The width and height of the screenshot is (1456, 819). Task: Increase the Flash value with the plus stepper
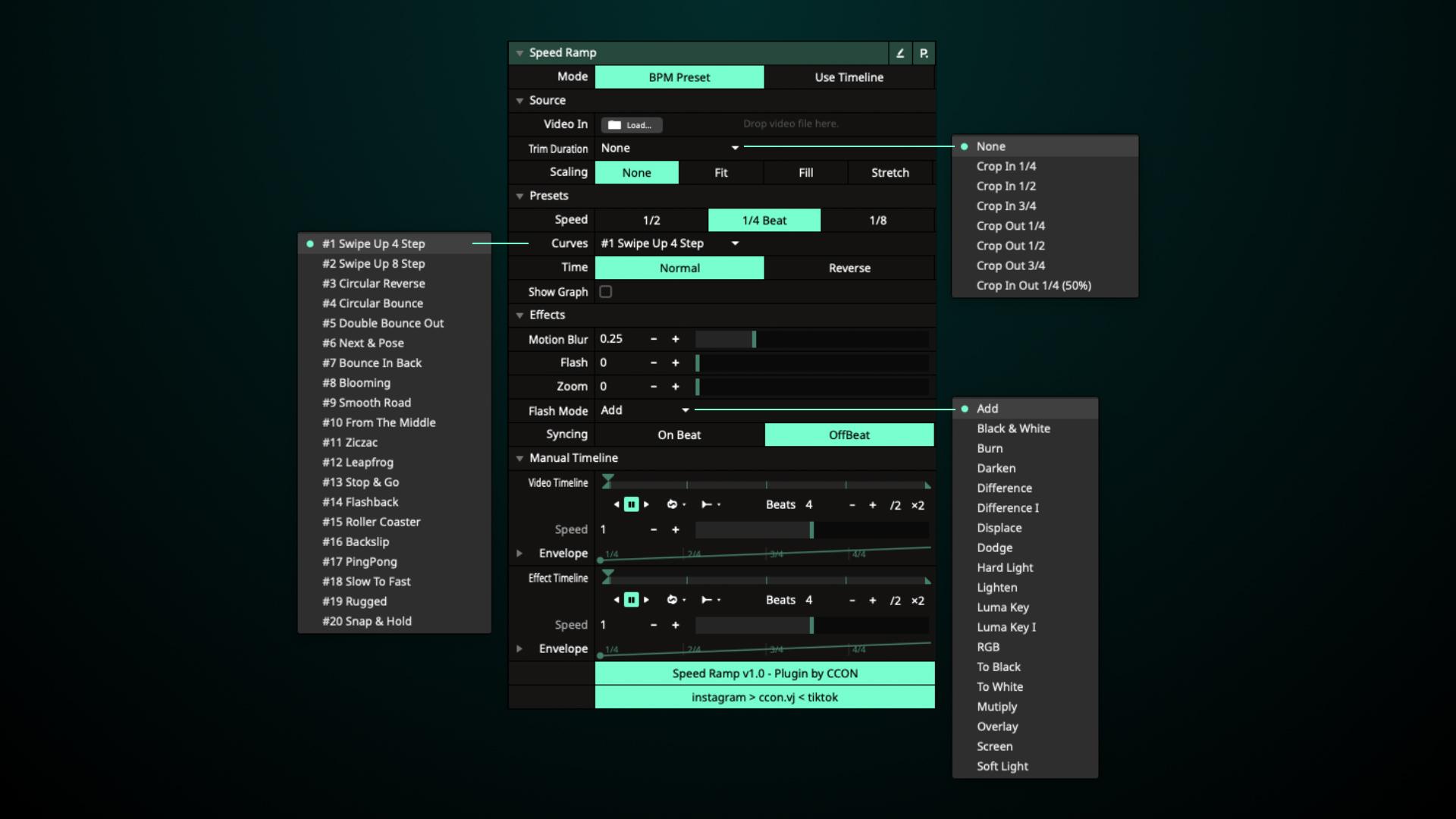pyautogui.click(x=676, y=363)
